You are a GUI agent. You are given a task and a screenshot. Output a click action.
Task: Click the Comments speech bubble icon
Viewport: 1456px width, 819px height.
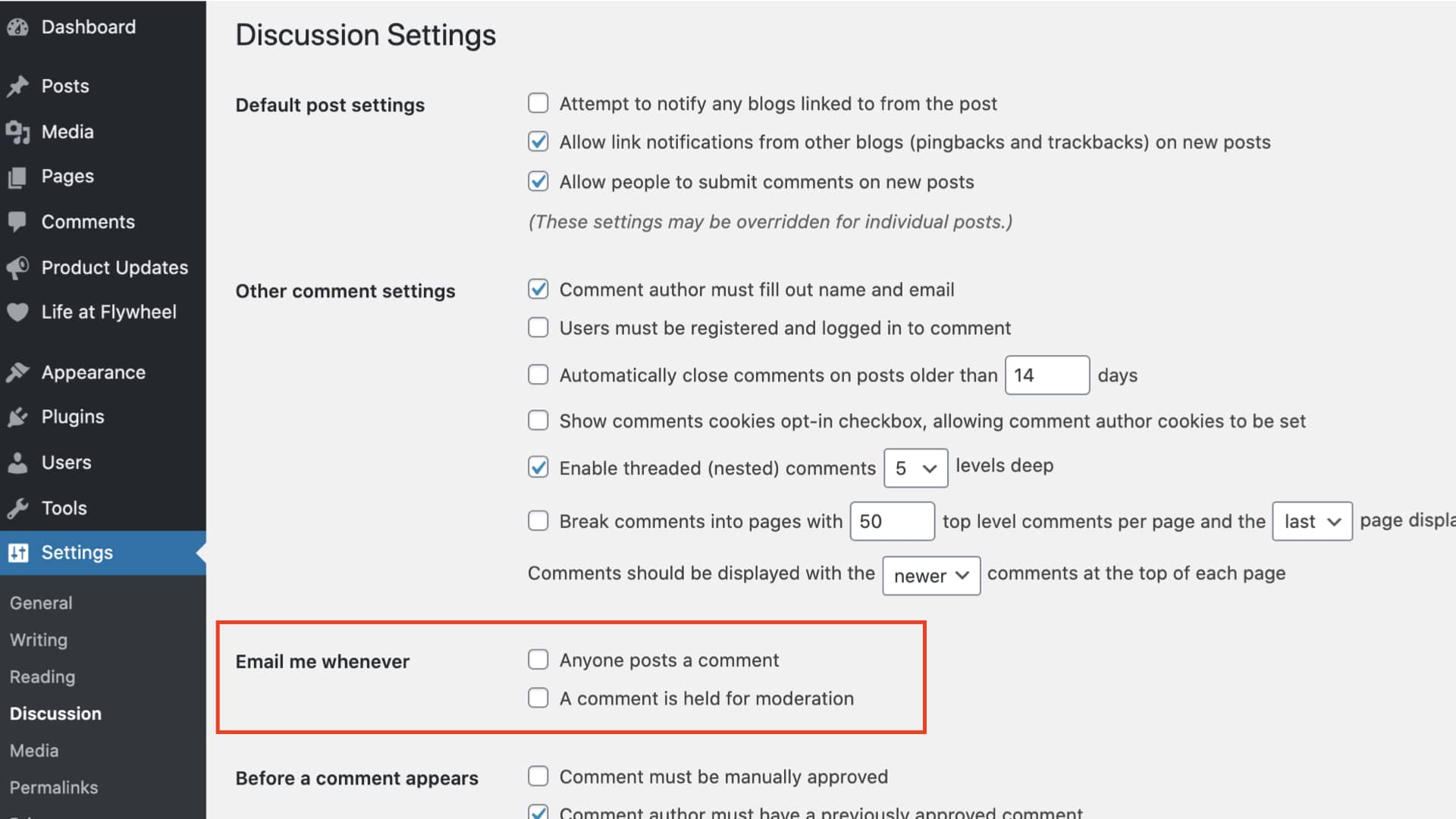tap(17, 221)
